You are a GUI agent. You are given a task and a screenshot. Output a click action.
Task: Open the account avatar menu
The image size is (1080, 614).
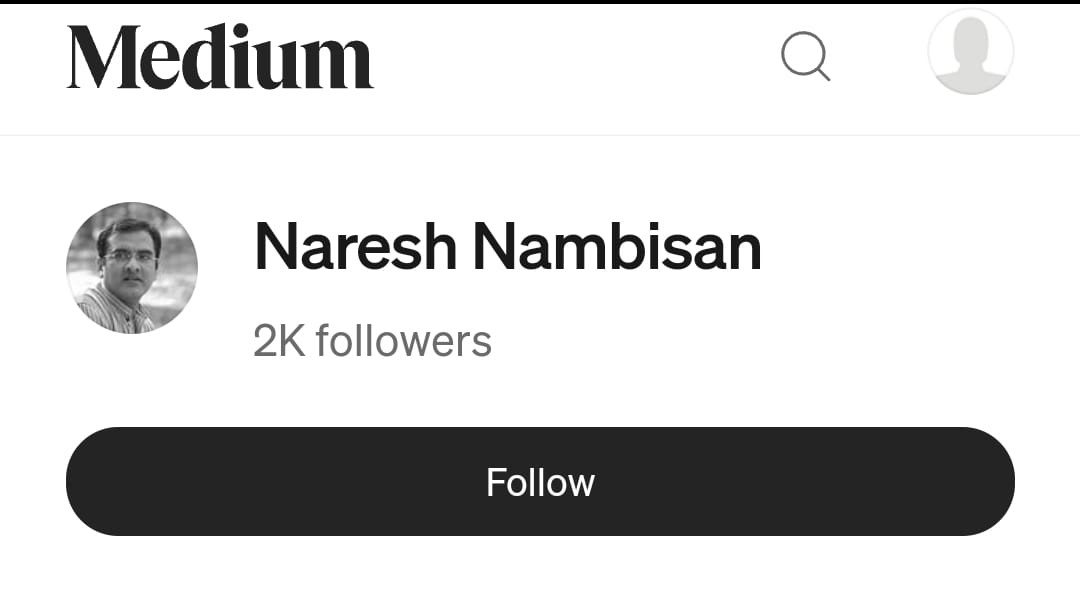(970, 53)
